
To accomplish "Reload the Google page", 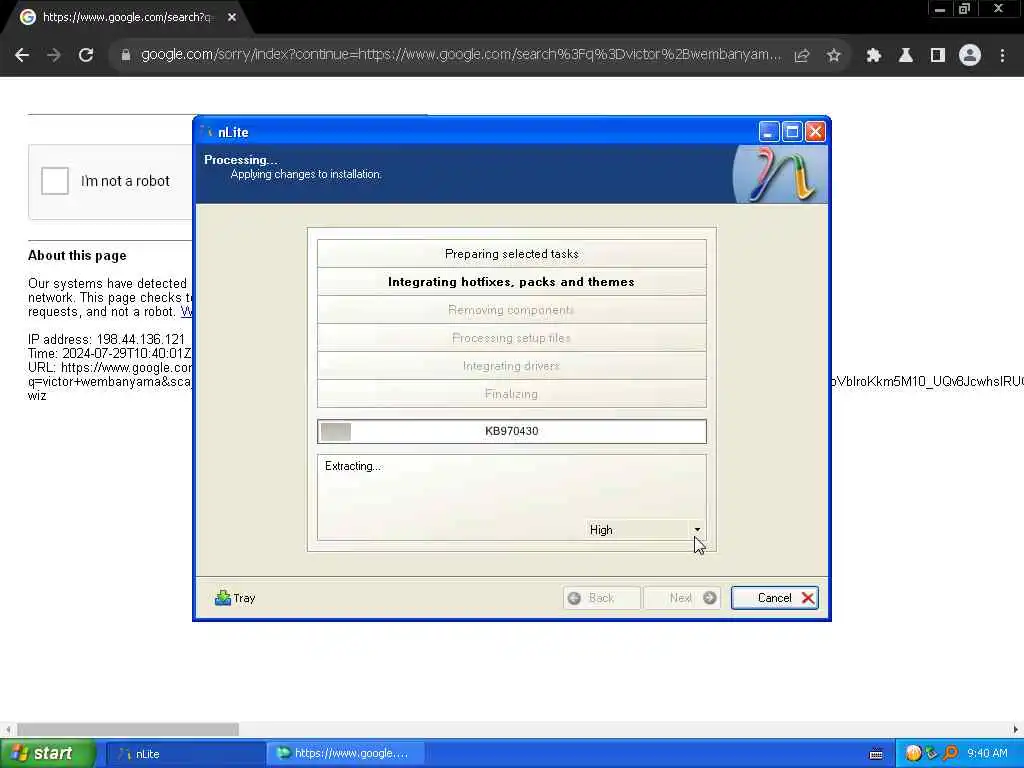I will pos(86,56).
